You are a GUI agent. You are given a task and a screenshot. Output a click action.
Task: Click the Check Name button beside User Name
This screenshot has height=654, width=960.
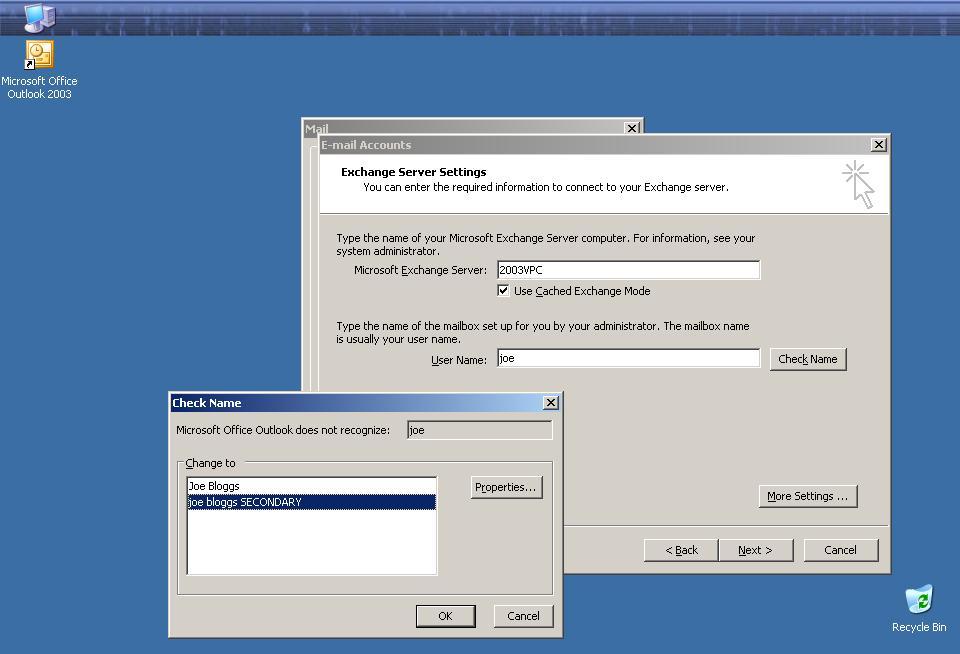pyautogui.click(x=808, y=359)
